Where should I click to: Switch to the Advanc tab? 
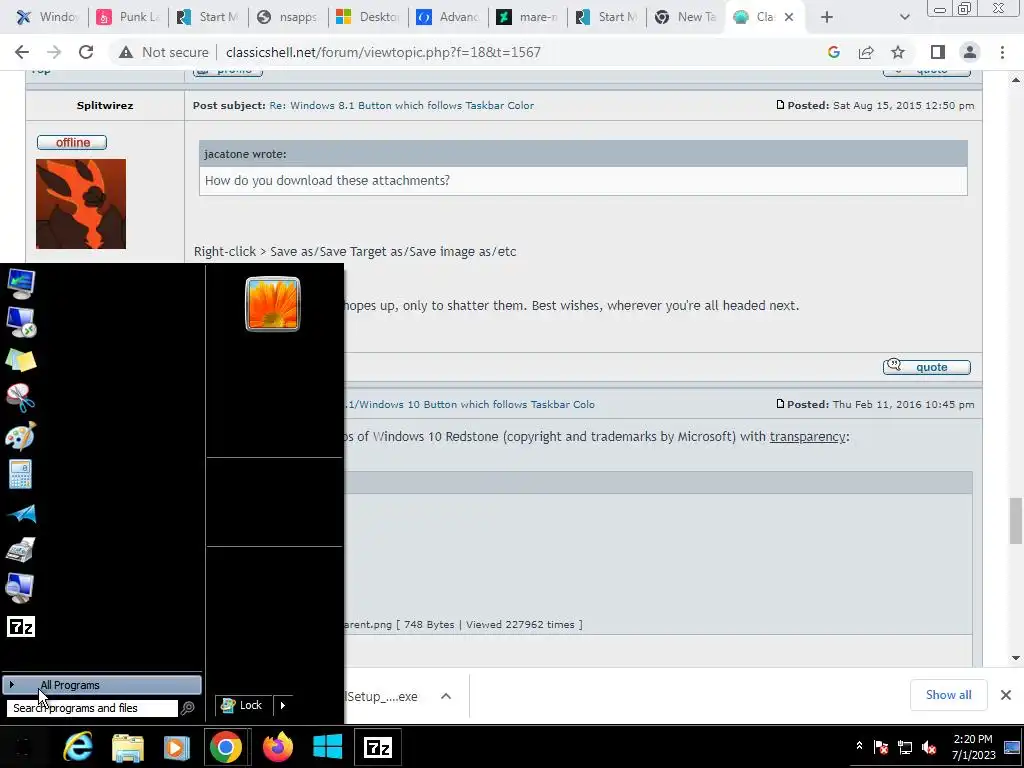(448, 17)
